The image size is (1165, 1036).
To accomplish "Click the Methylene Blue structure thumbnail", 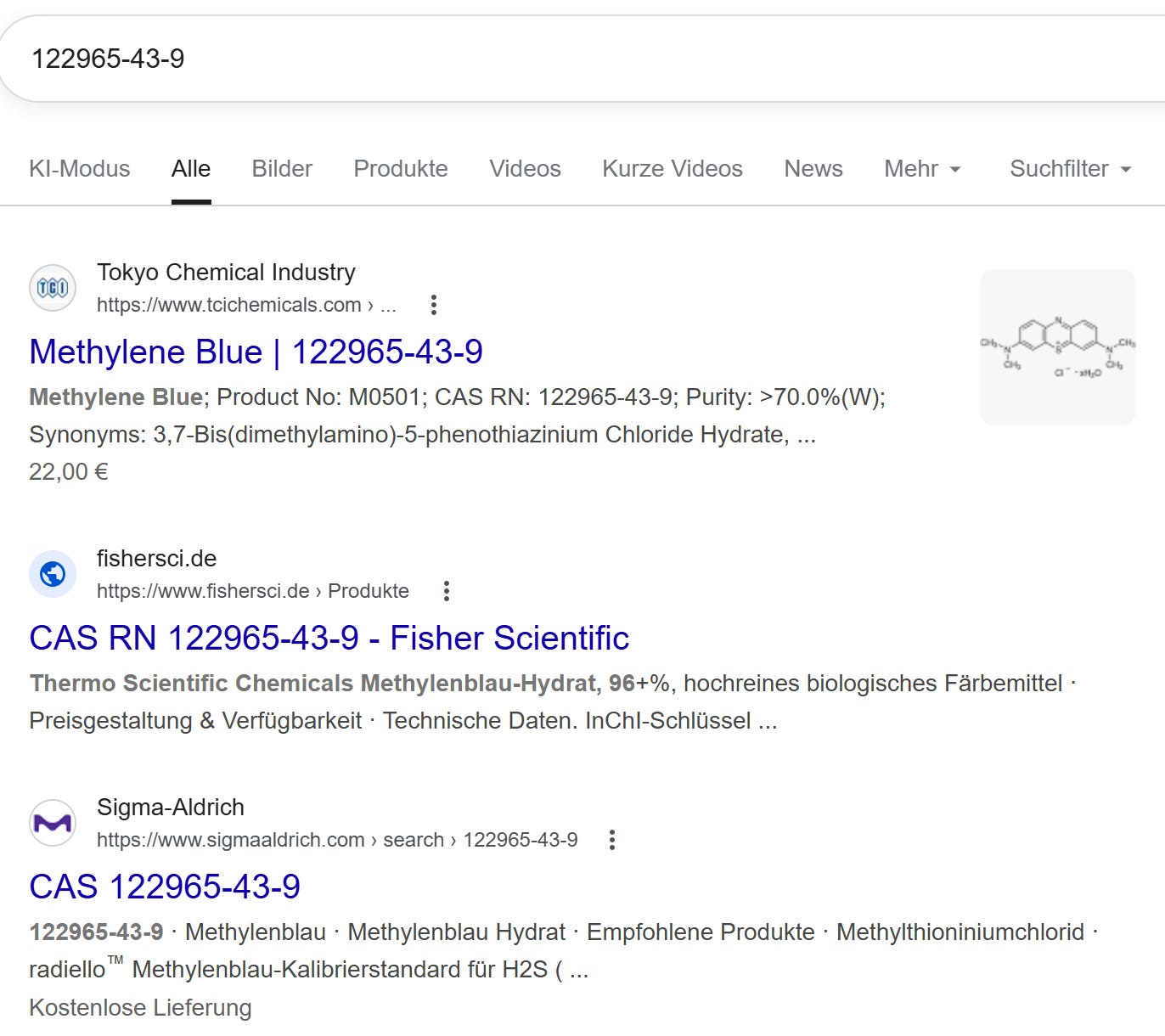I will pos(1057,347).
